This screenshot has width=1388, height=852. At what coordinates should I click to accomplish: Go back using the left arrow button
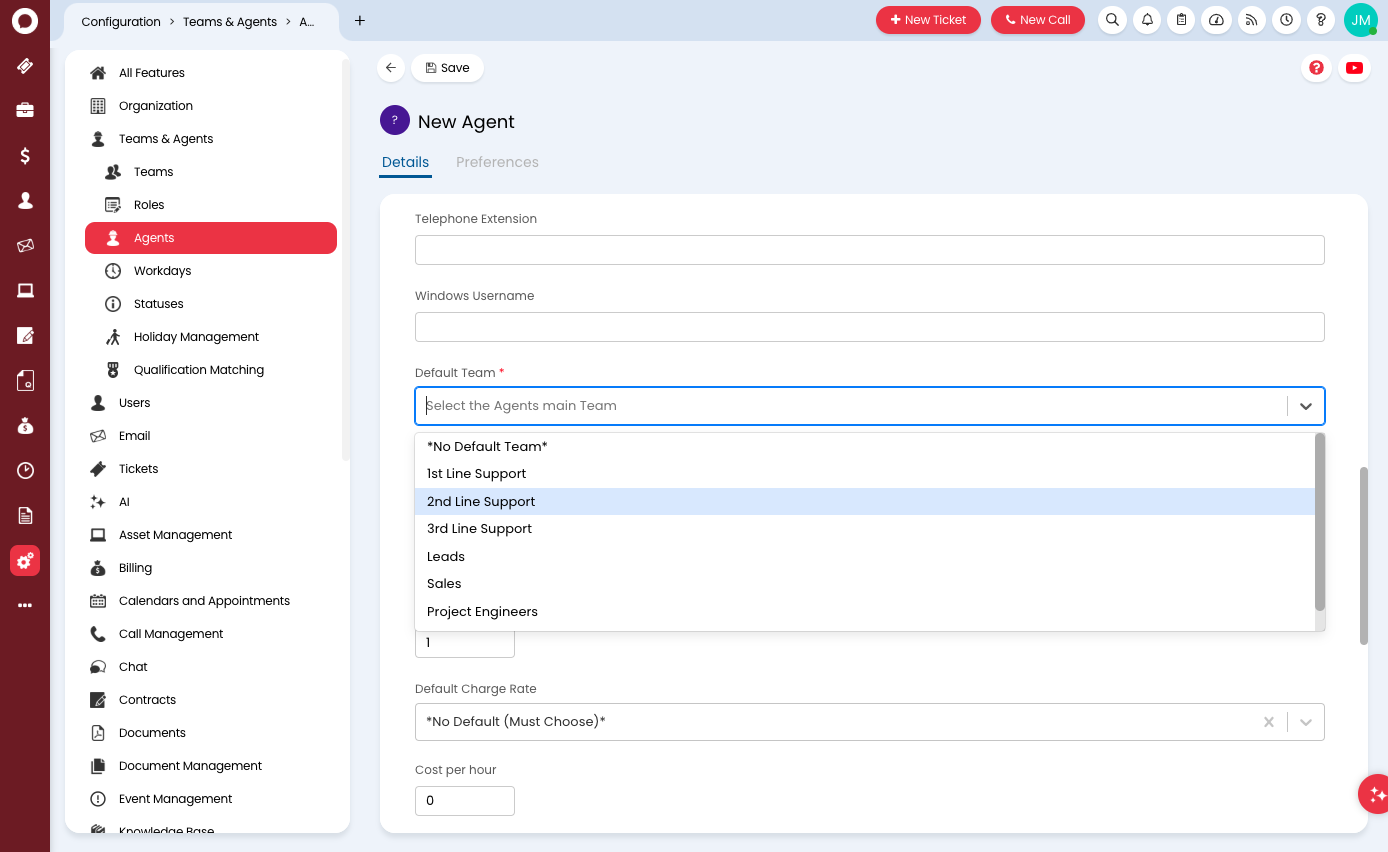tap(391, 68)
